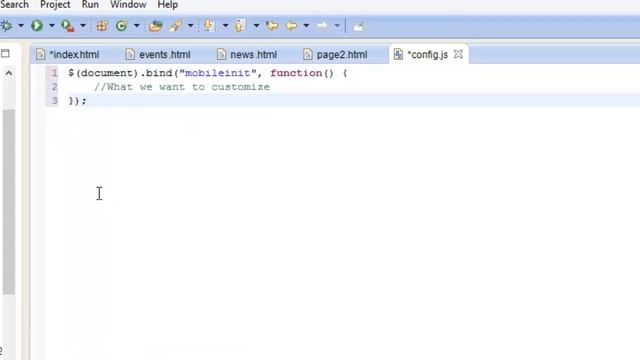The image size is (640, 360).
Task: Click line number 3 in gutter
Action: [54, 101]
